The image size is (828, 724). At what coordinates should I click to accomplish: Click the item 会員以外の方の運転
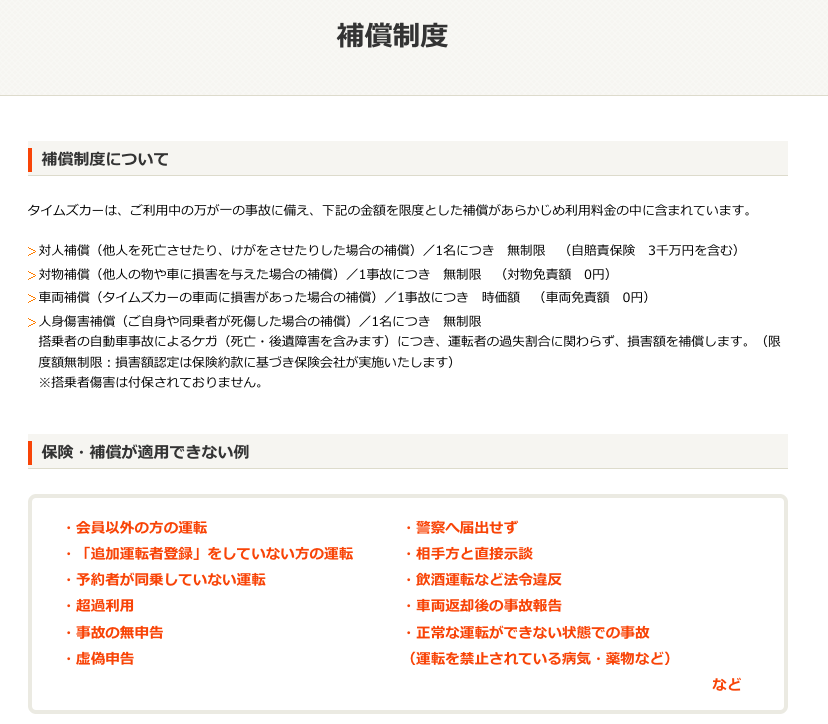pyautogui.click(x=142, y=528)
